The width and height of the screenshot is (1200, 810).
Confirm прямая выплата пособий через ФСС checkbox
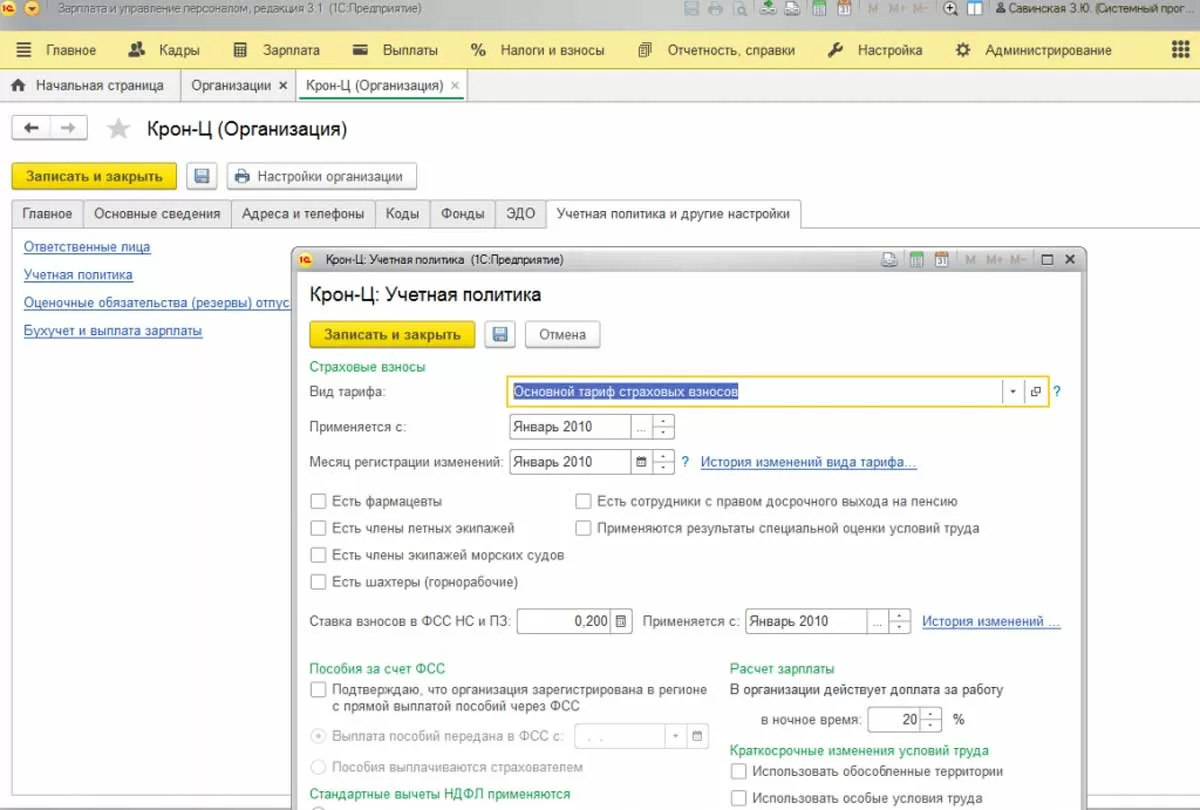point(318,689)
